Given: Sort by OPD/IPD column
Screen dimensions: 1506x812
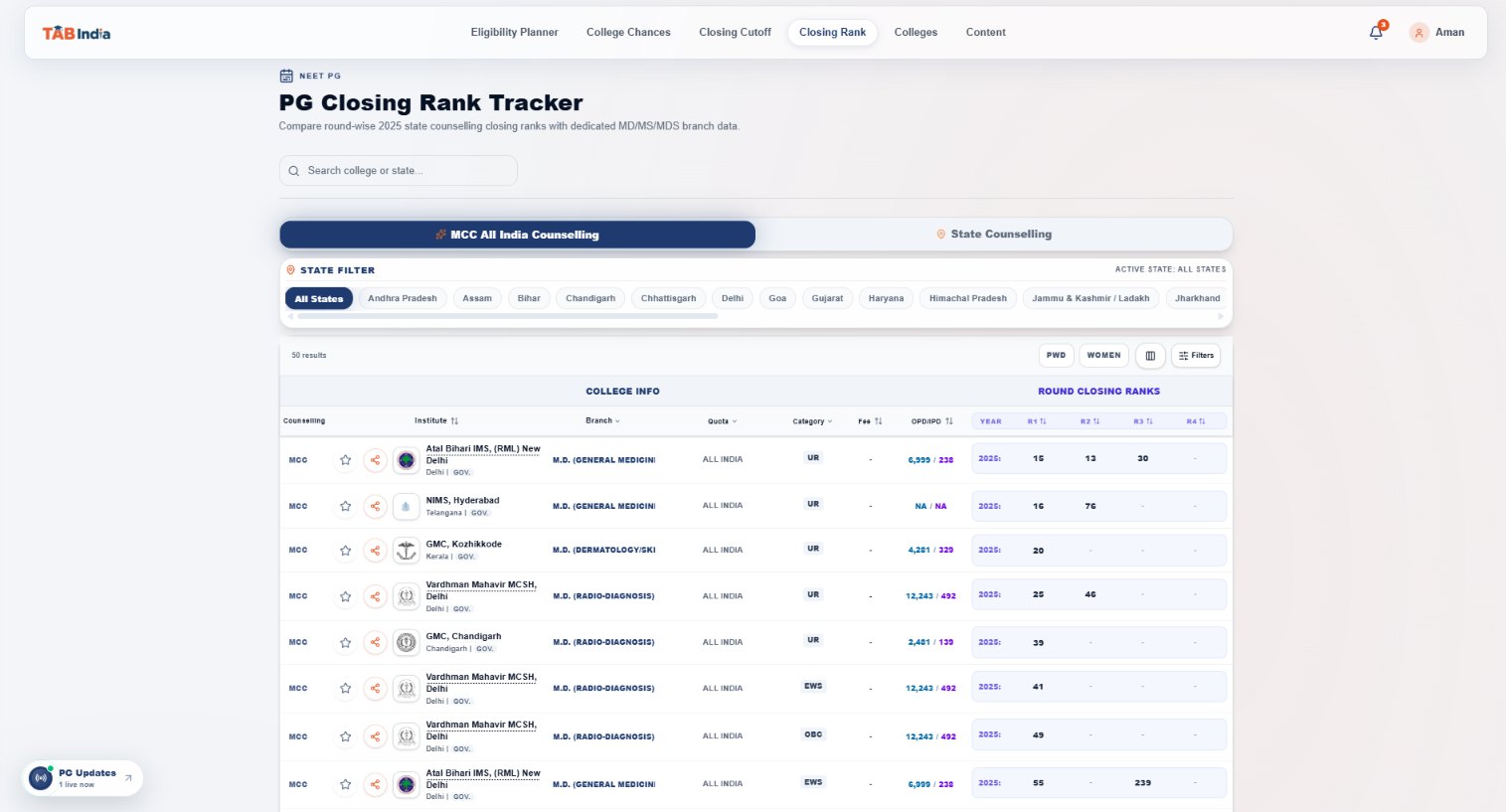Looking at the screenshot, I should point(931,421).
